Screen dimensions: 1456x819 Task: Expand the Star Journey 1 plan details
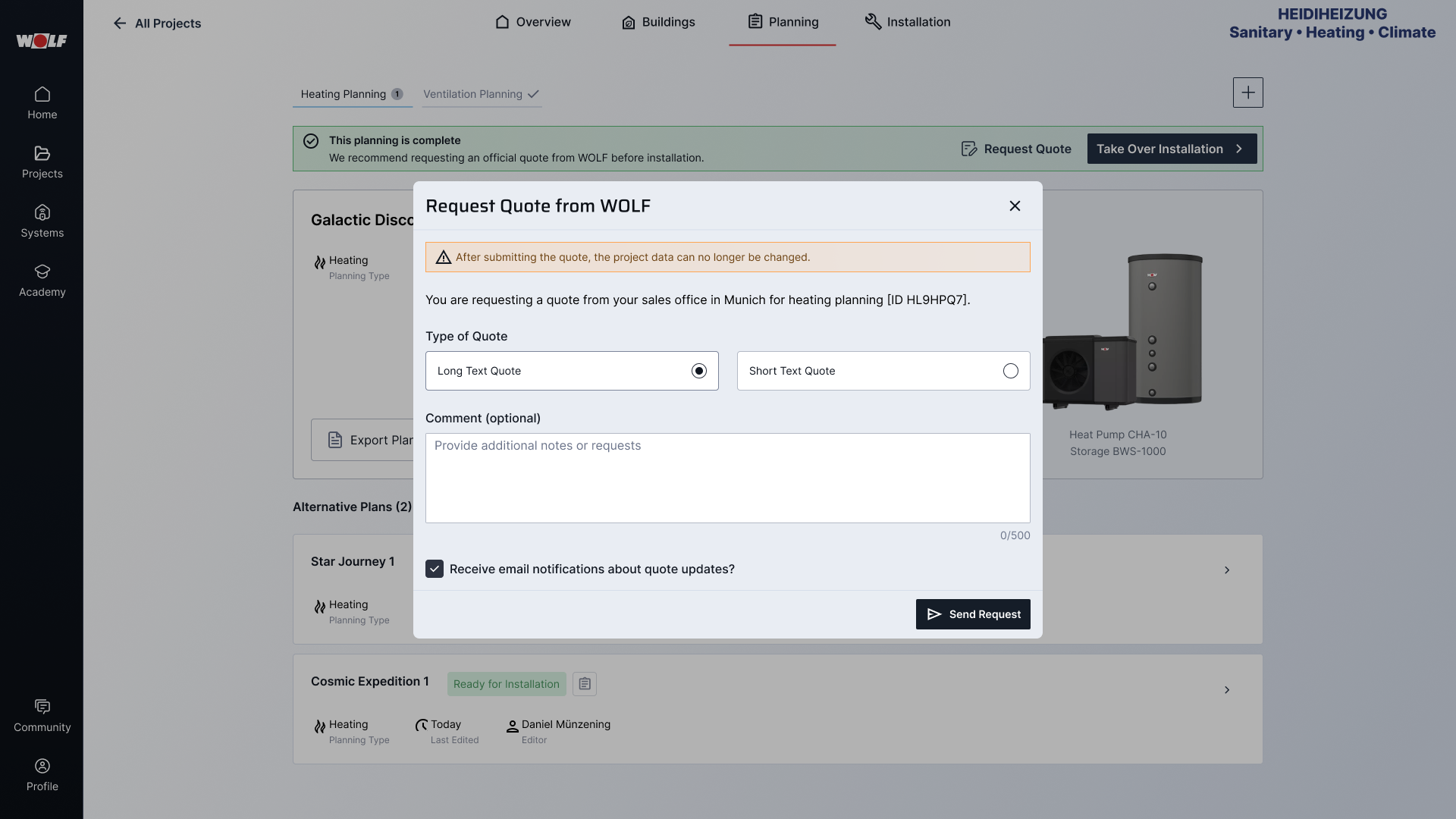point(1226,570)
